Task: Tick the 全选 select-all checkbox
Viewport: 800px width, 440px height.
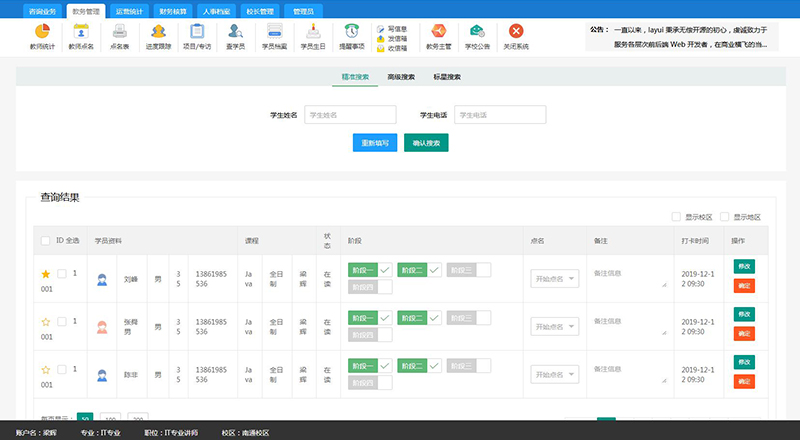Action: 45,241
